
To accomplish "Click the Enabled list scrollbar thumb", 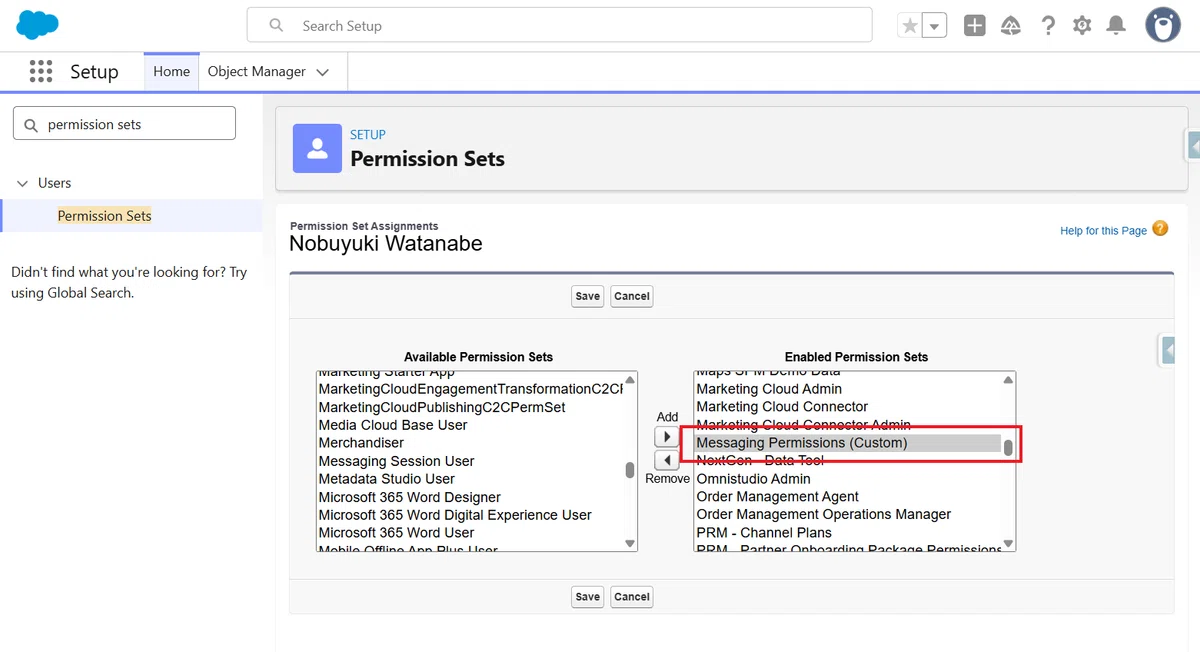I will click(x=1008, y=448).
